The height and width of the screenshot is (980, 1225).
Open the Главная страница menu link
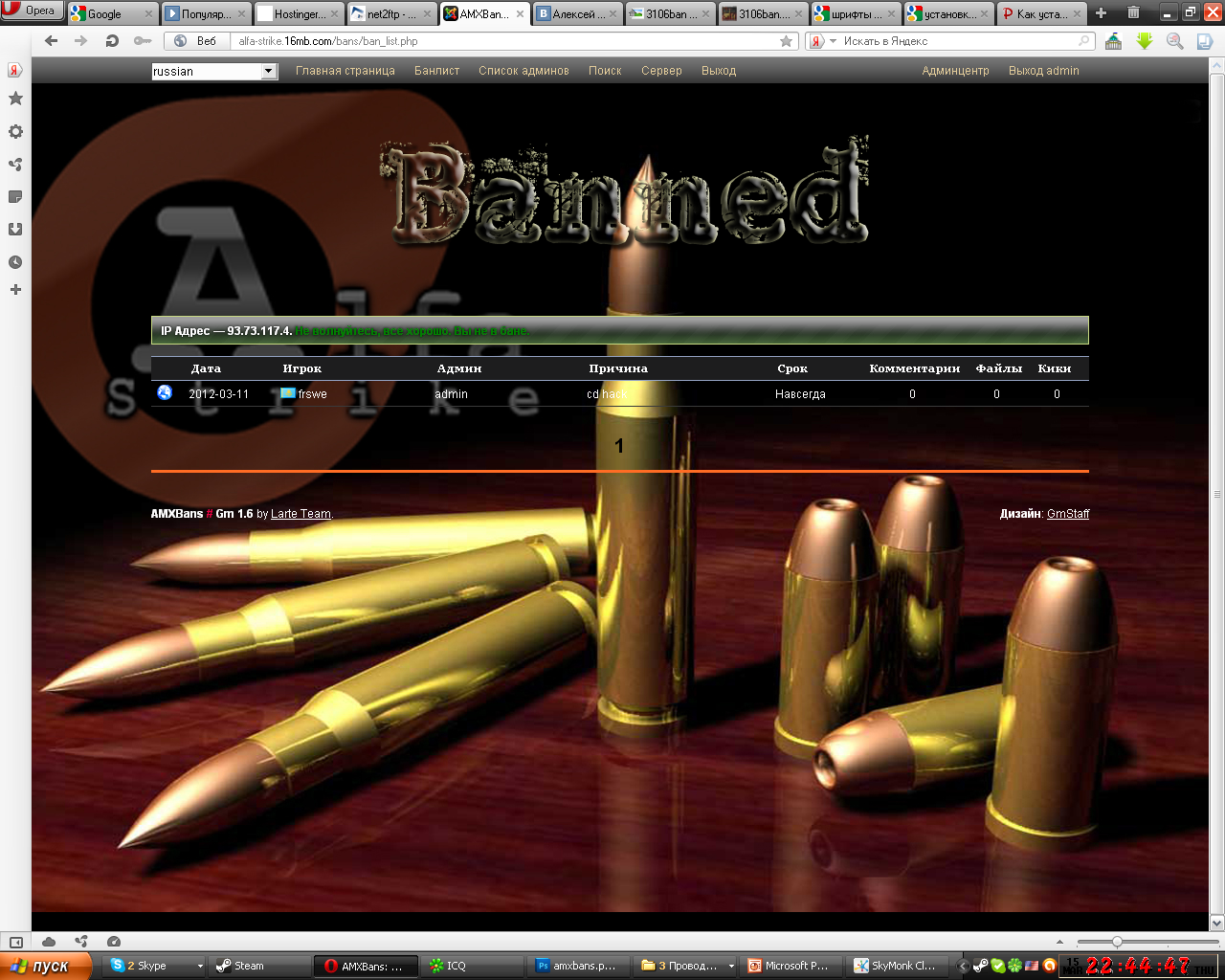pyautogui.click(x=345, y=71)
